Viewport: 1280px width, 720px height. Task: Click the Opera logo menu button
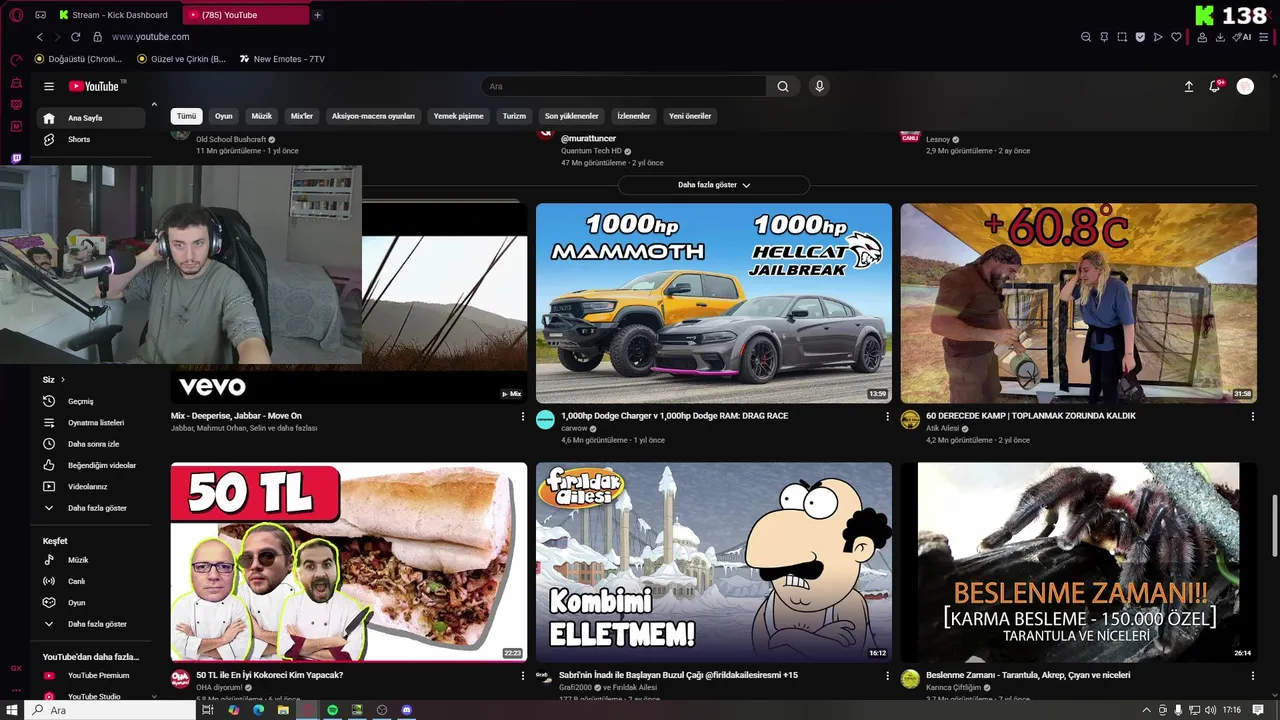16,15
